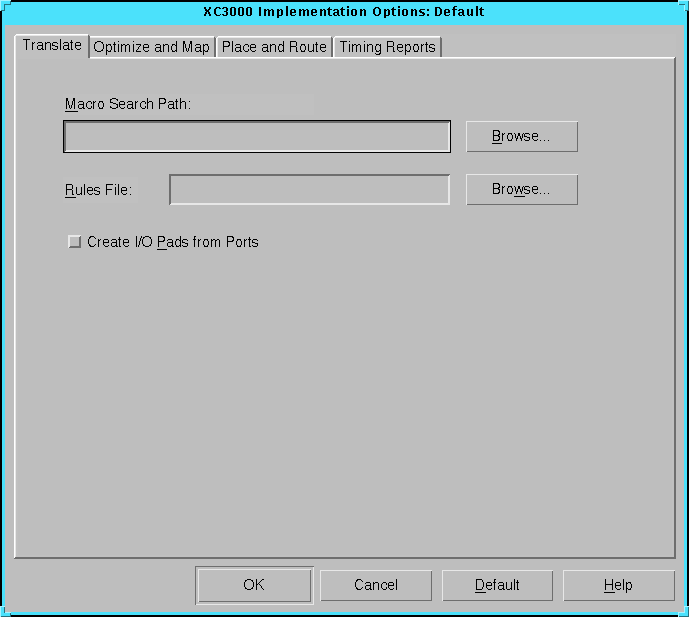
Task: Click the empty space left of the OK button
Action: [x=100, y=585]
